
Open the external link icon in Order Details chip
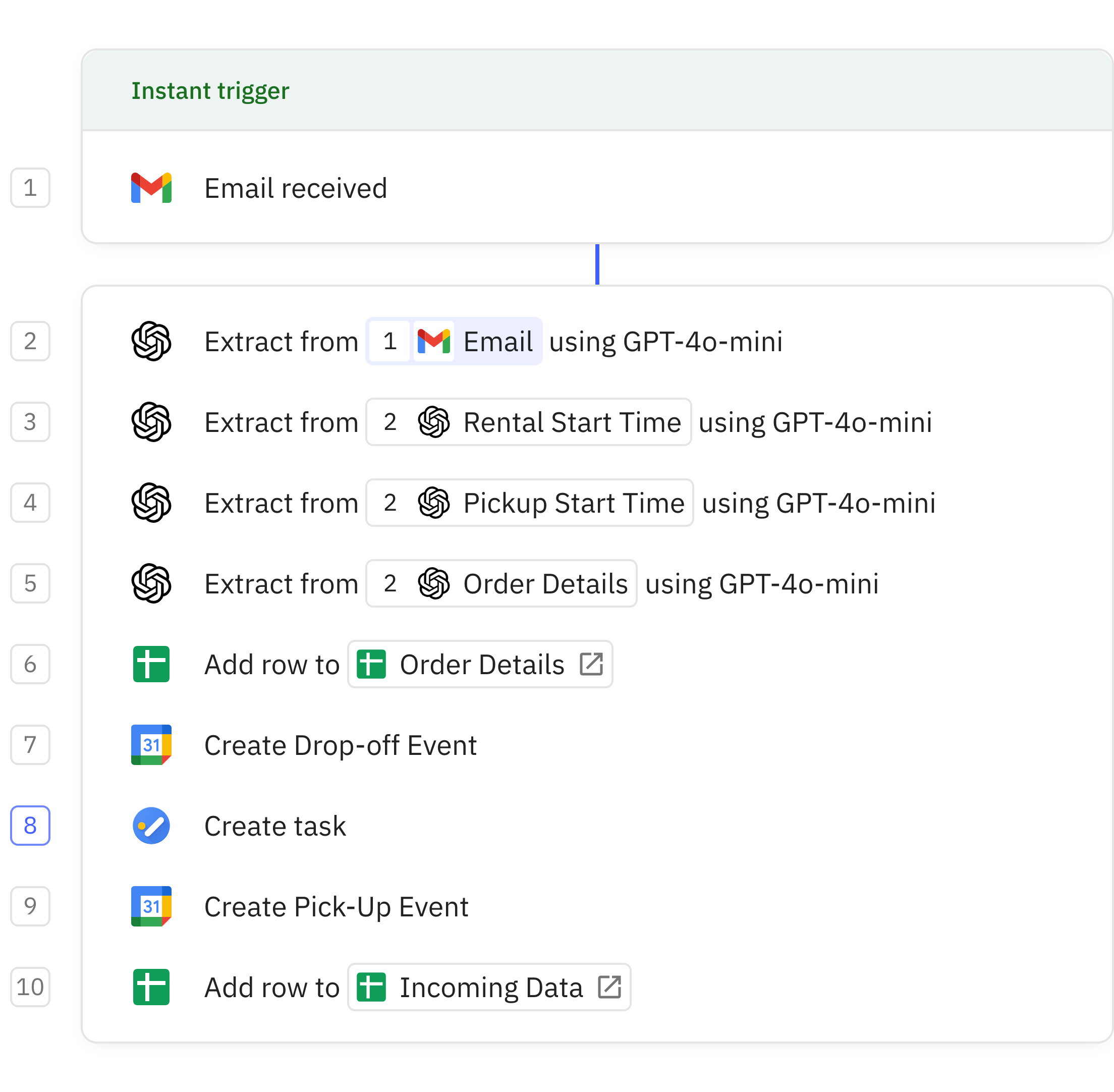pyautogui.click(x=591, y=664)
